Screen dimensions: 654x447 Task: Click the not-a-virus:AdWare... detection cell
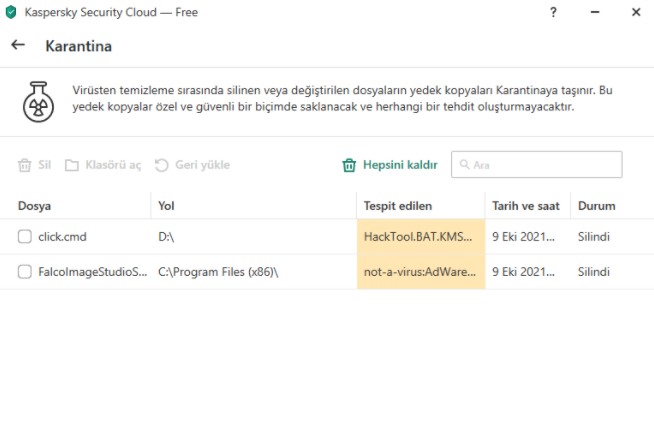coord(421,271)
